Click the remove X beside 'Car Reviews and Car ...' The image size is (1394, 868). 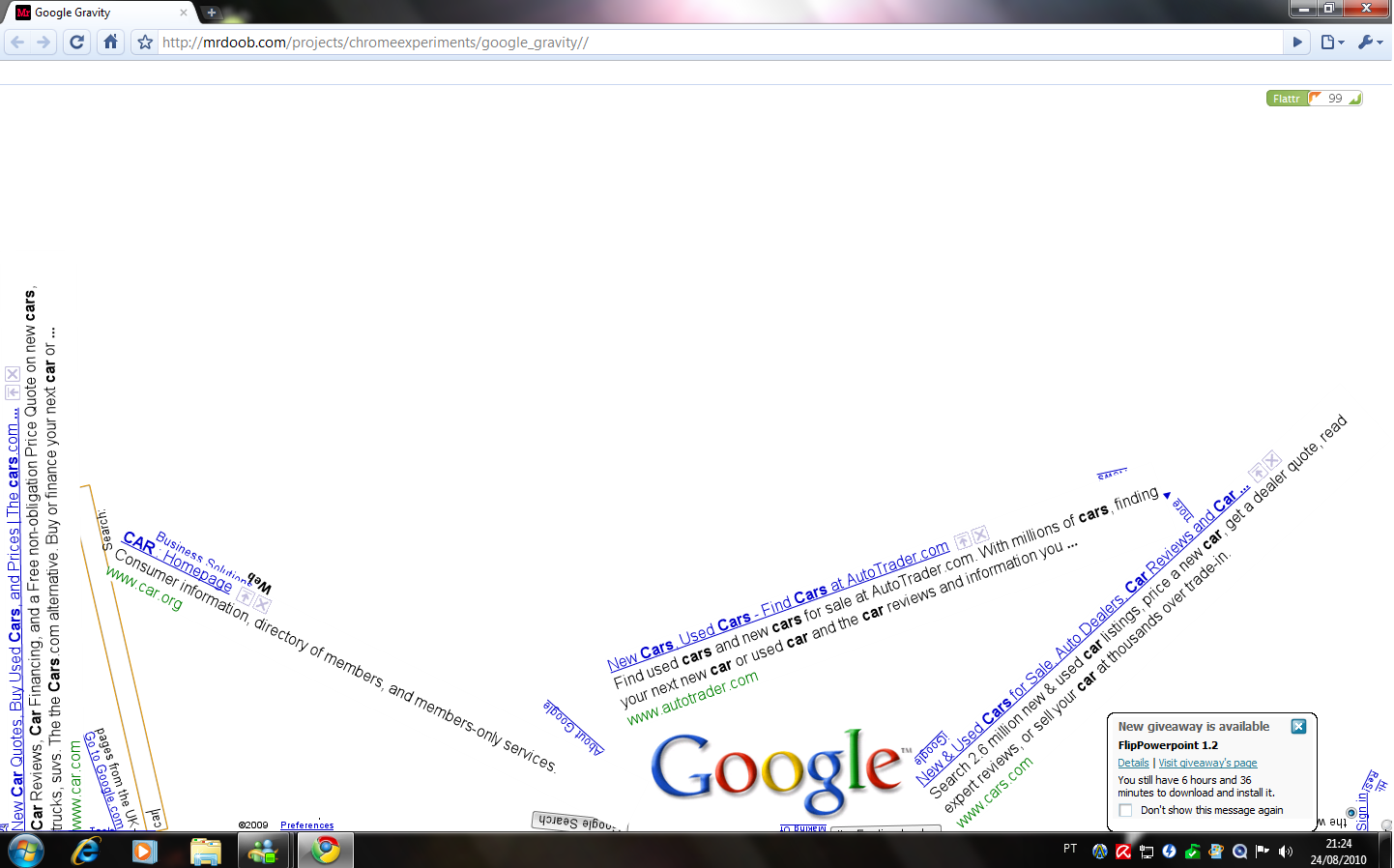[x=1272, y=460]
